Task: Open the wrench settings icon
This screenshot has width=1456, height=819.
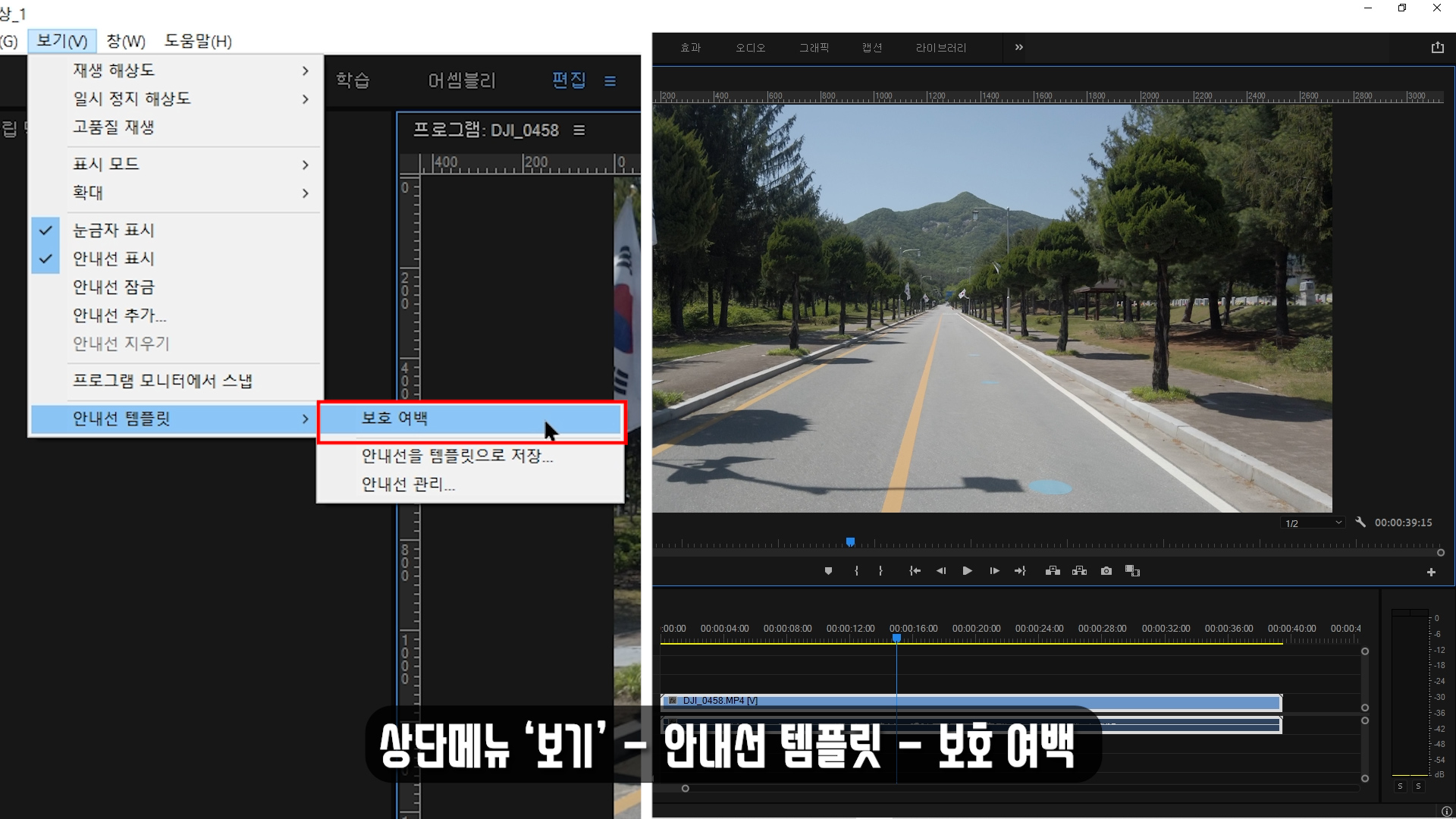Action: pos(1360,522)
